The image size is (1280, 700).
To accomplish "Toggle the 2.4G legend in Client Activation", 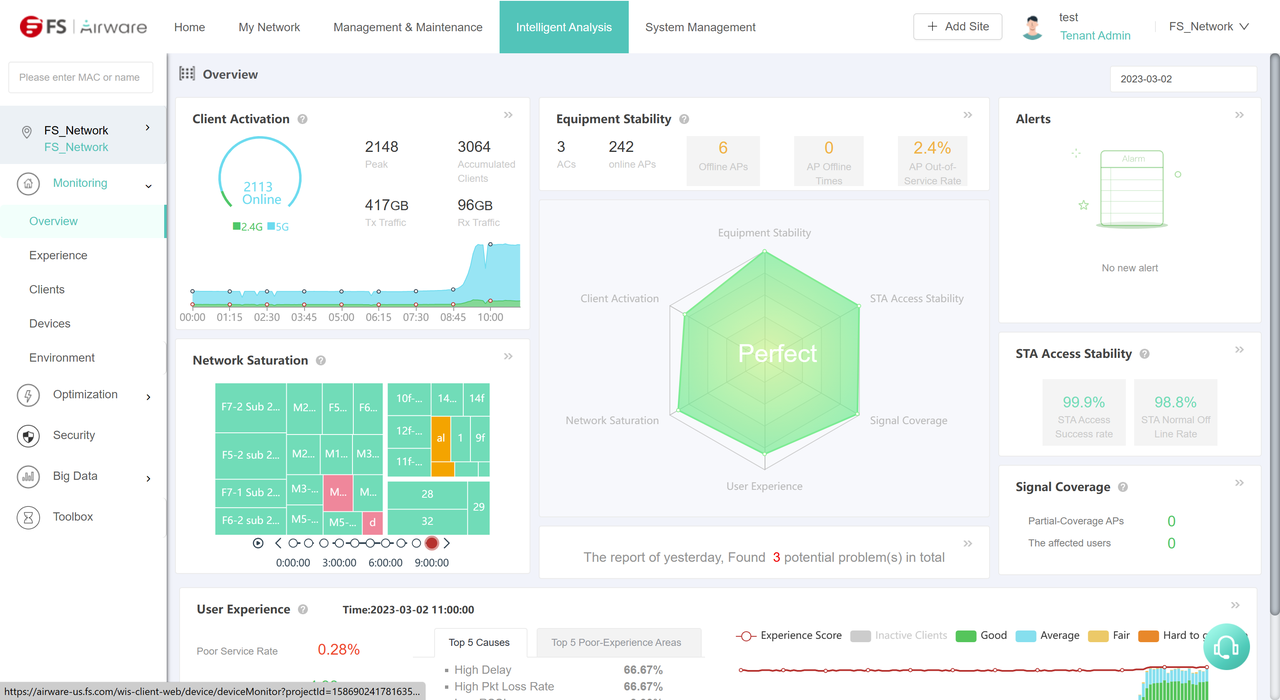I will (247, 227).
